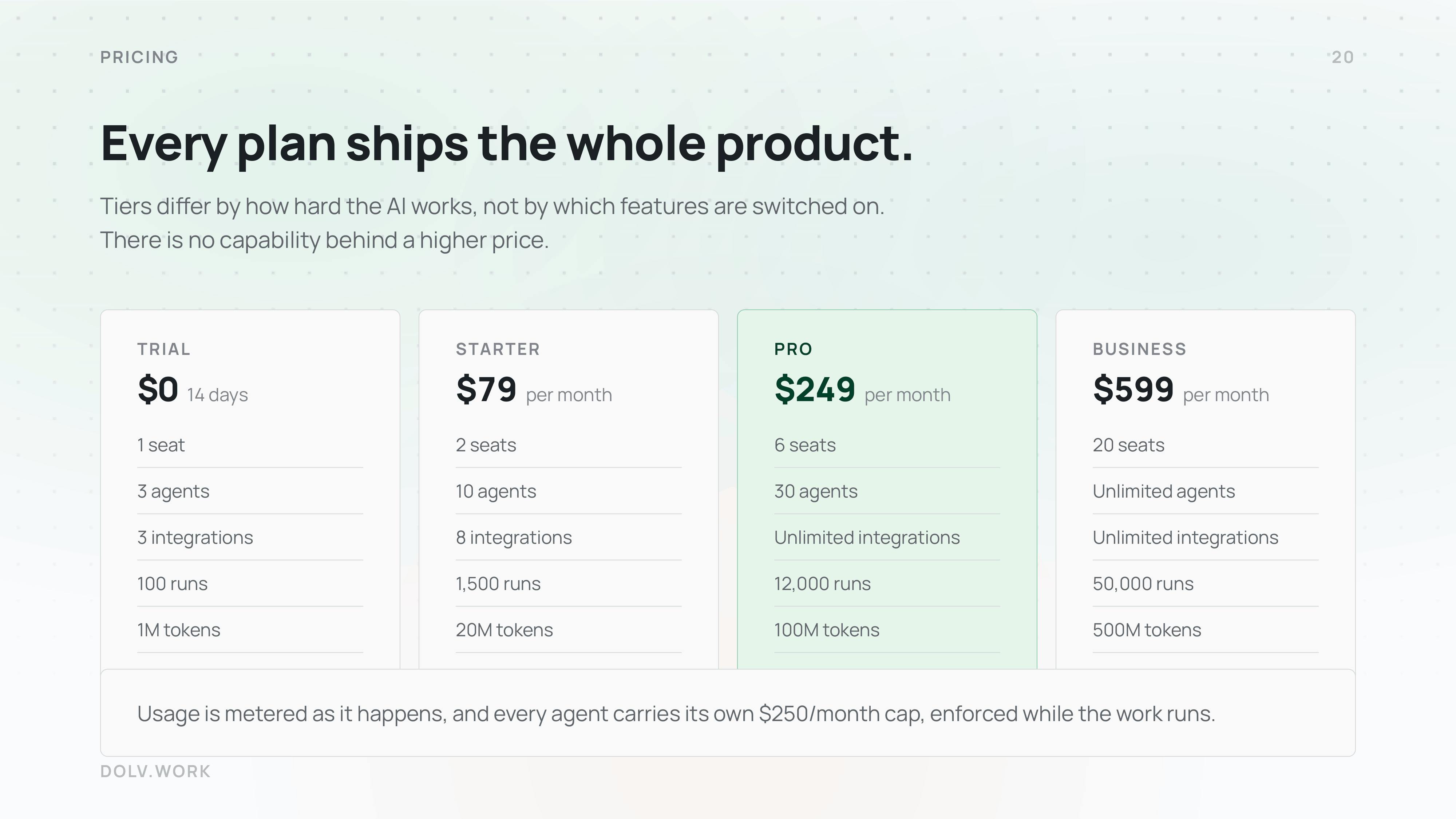
Task: Click the usage metering note banner
Action: tap(728, 713)
